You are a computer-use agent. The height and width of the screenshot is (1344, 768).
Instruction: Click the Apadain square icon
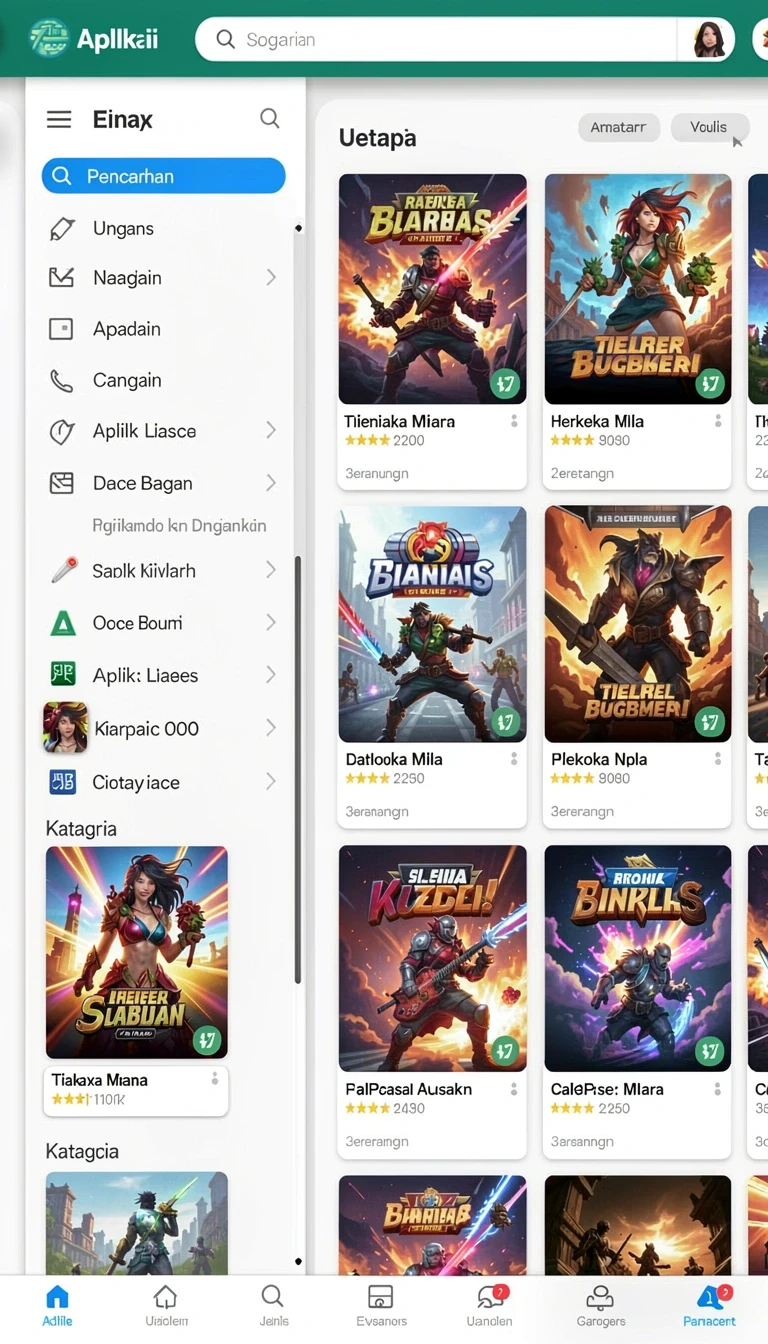pyautogui.click(x=62, y=329)
